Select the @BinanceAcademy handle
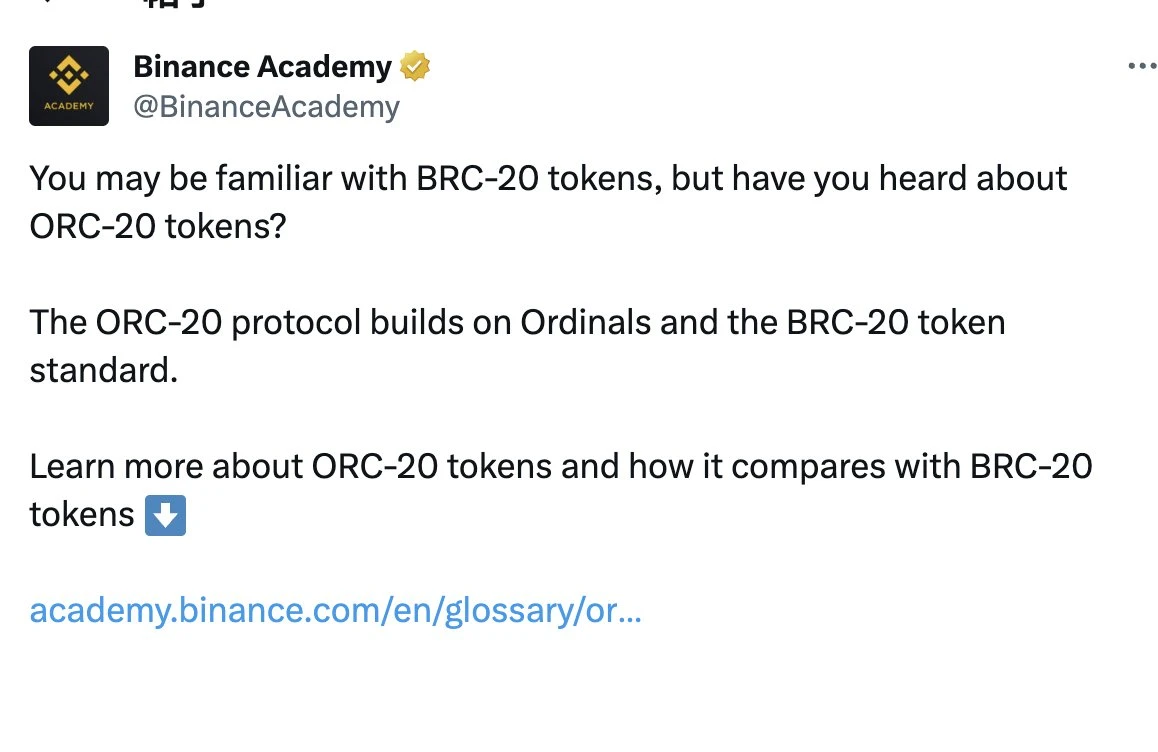 coord(265,106)
